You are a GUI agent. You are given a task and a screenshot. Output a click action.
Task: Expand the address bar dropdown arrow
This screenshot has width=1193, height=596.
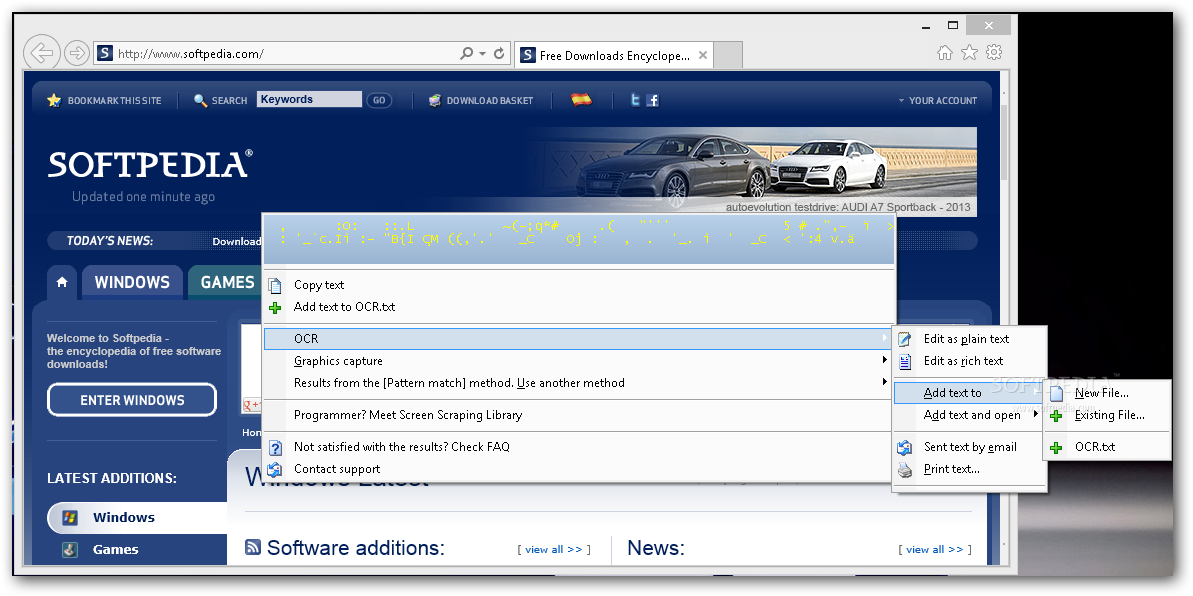(483, 53)
